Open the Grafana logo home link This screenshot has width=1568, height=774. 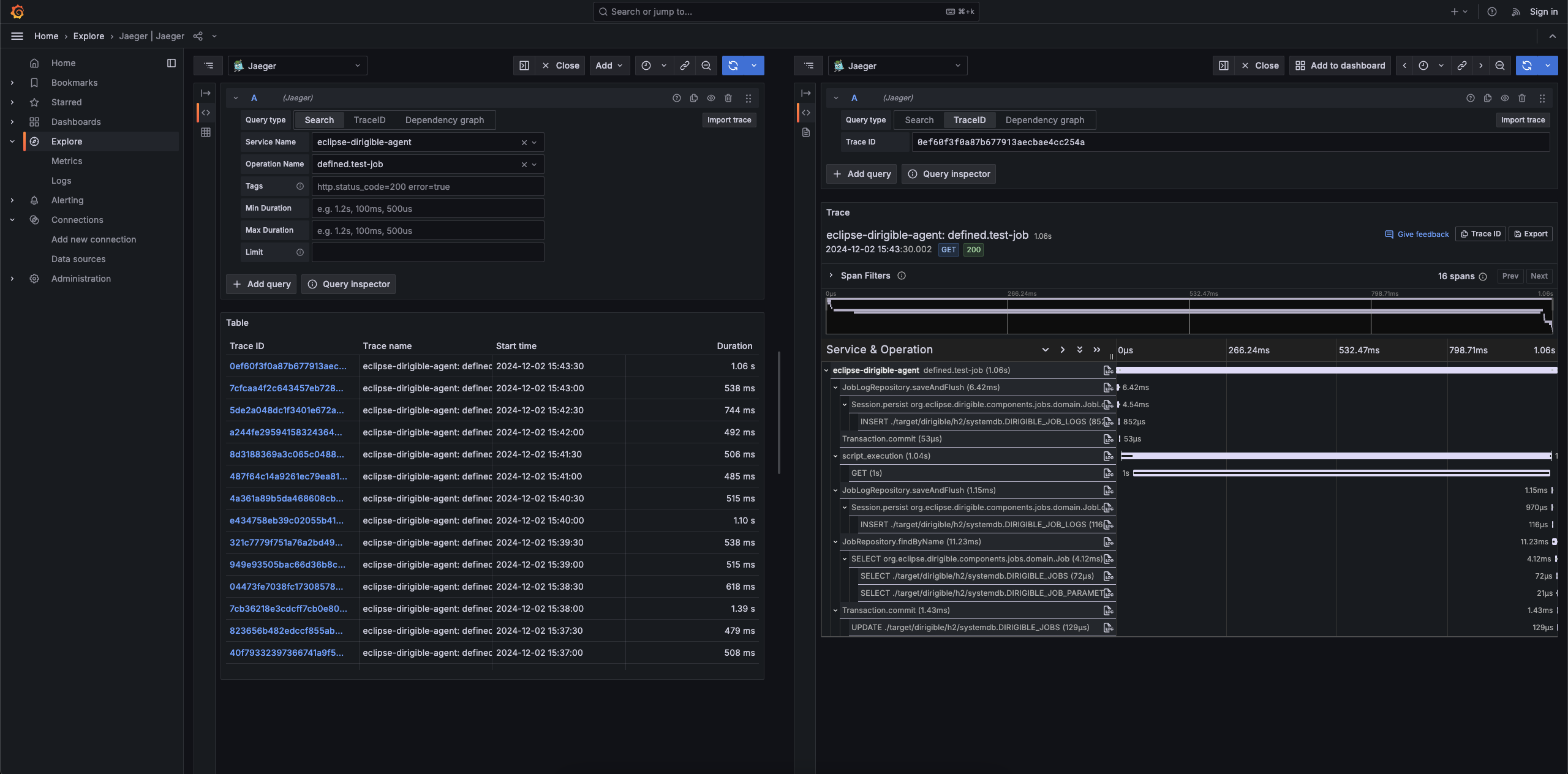[x=17, y=12]
